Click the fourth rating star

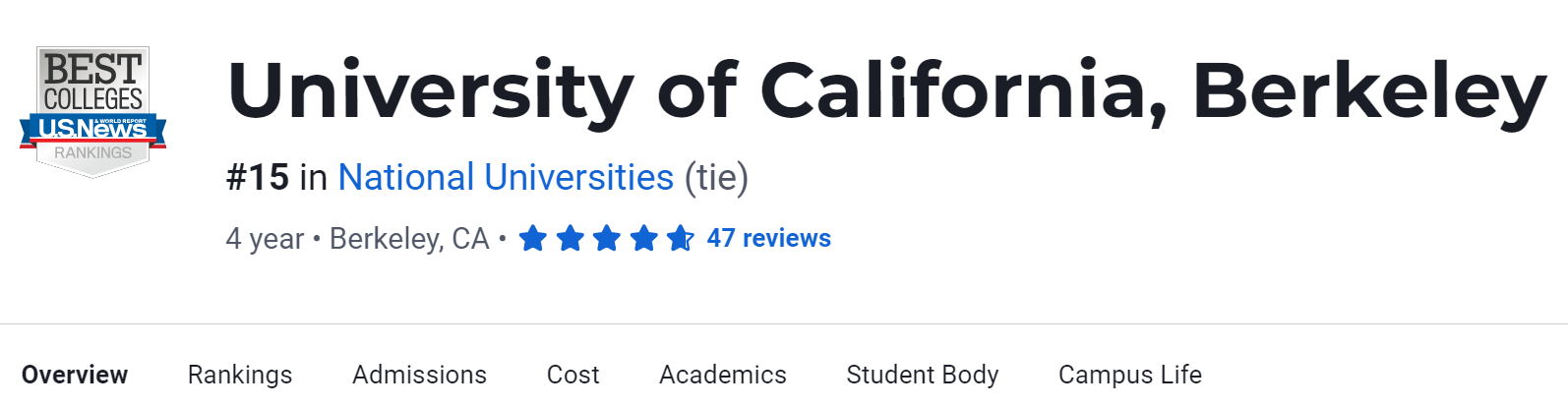click(x=643, y=239)
